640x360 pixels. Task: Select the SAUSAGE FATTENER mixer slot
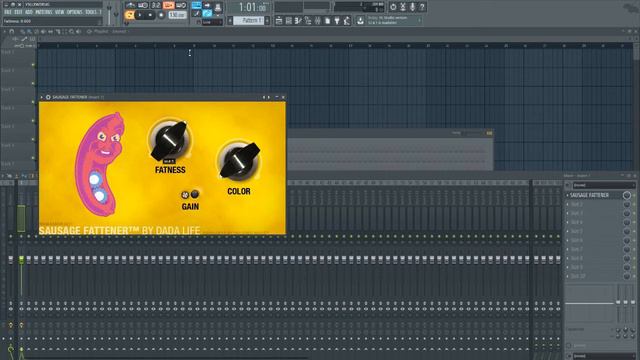click(x=590, y=195)
